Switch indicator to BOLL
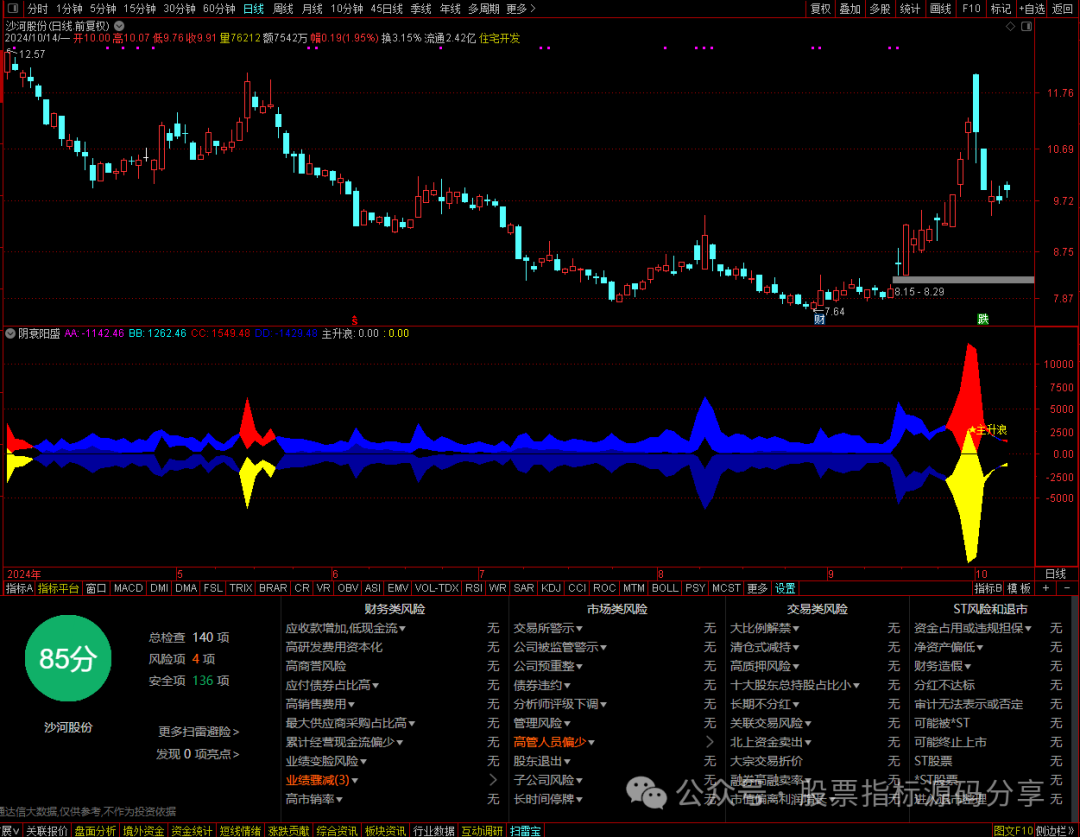 tap(665, 588)
